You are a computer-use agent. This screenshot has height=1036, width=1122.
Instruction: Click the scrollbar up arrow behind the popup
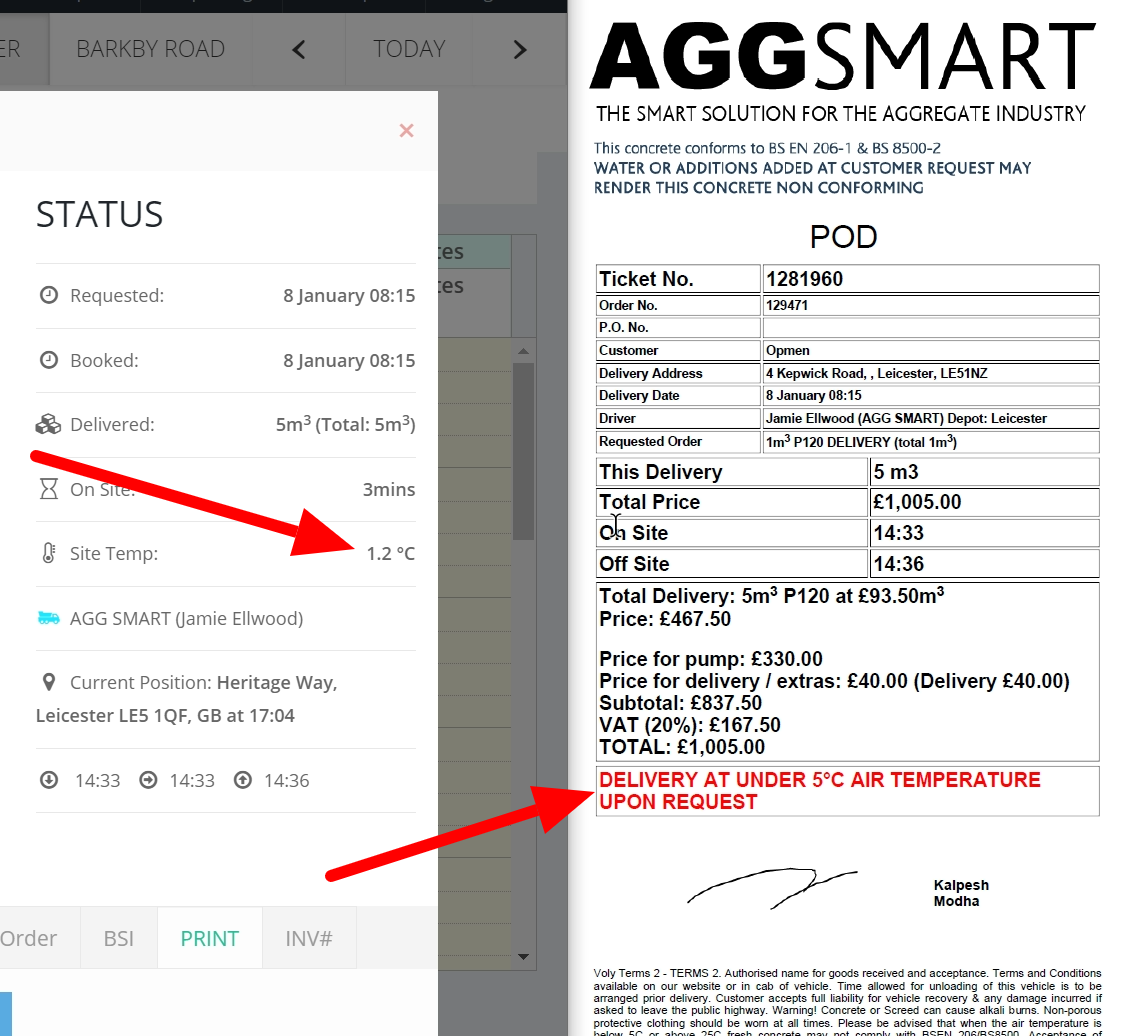tap(523, 351)
